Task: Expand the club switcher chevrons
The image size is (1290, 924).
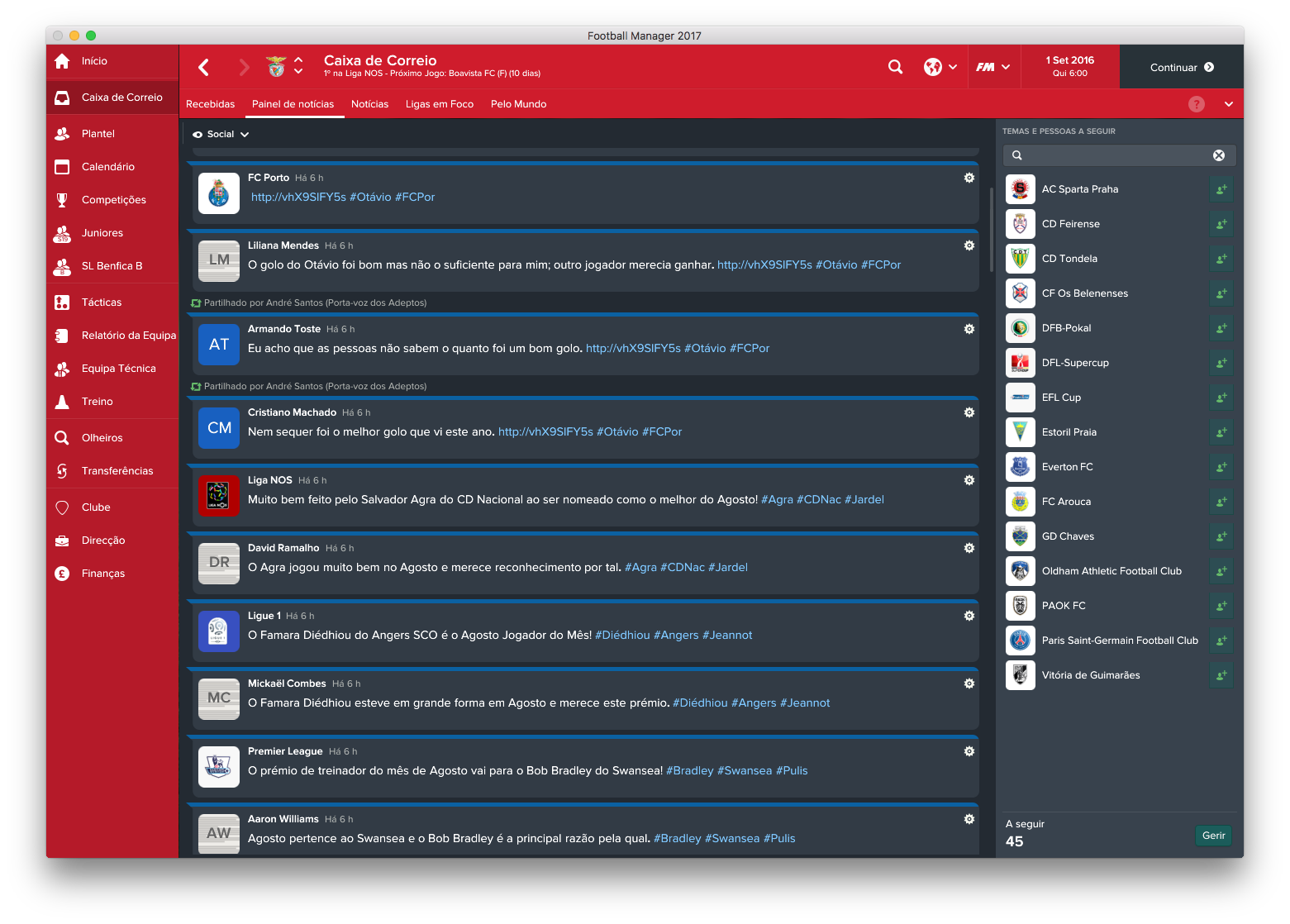Action: pyautogui.click(x=298, y=66)
